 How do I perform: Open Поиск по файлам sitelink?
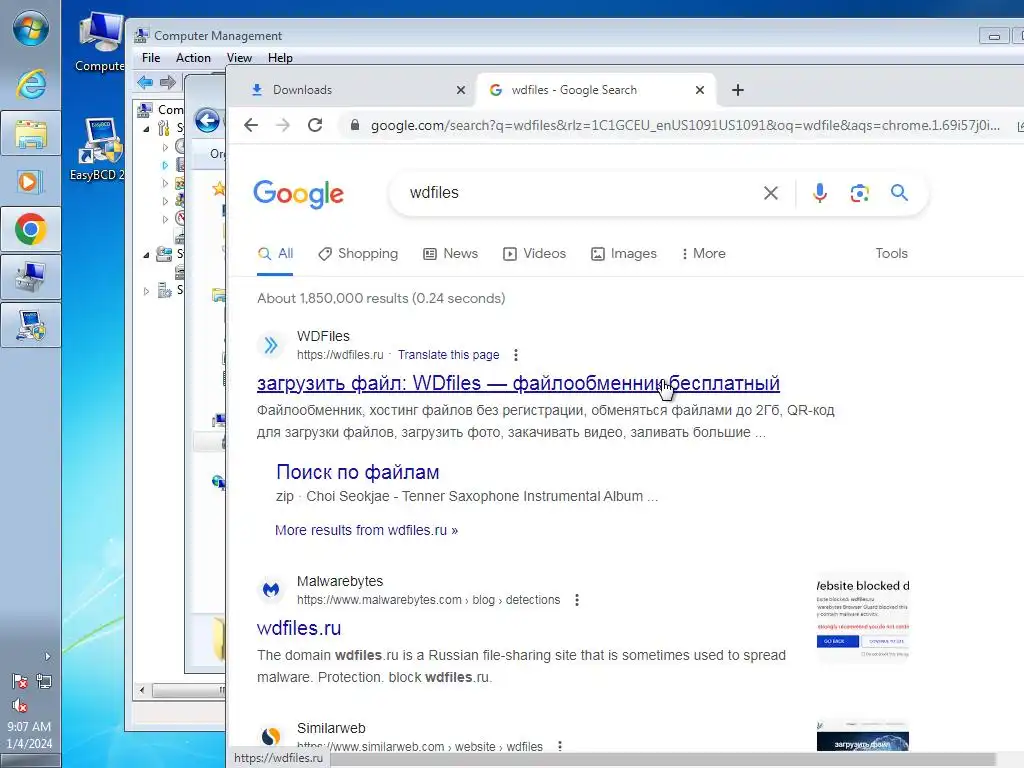coord(358,472)
